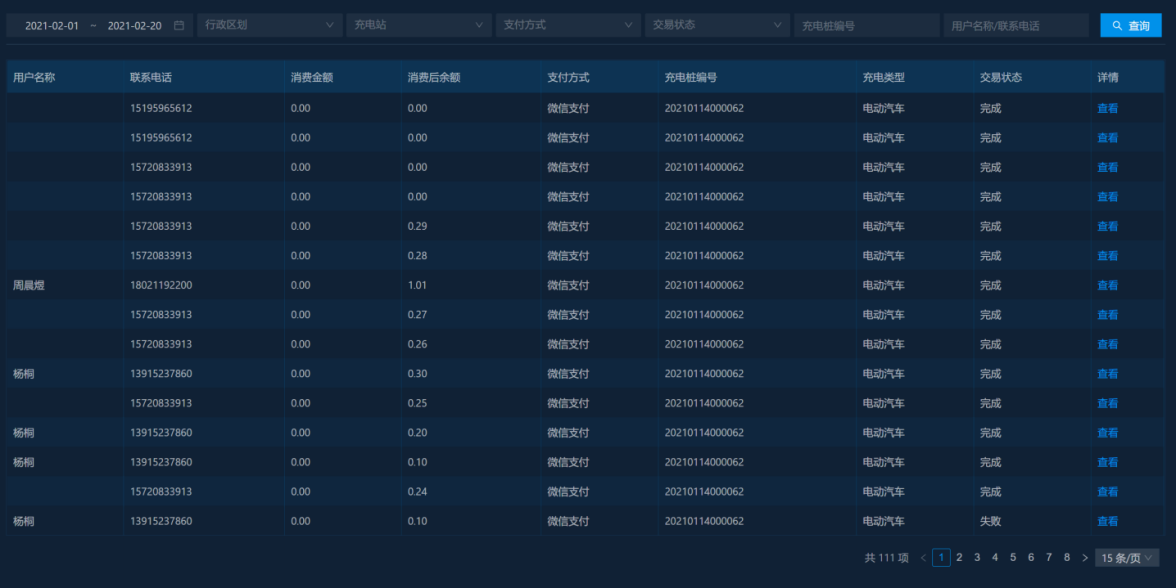1176x588 pixels.
Task: Select start date 2021-02-01 field
Action: click(x=52, y=26)
